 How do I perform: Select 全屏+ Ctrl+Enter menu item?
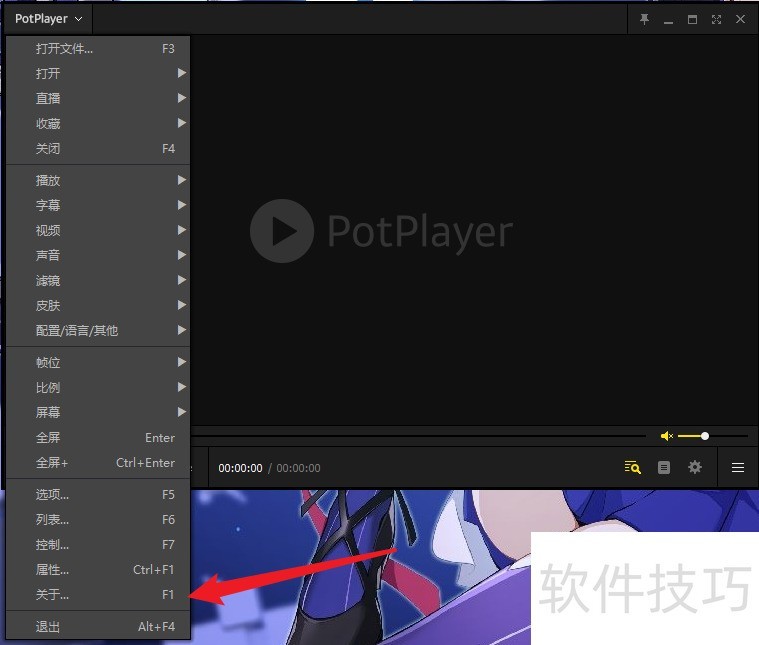(x=98, y=463)
